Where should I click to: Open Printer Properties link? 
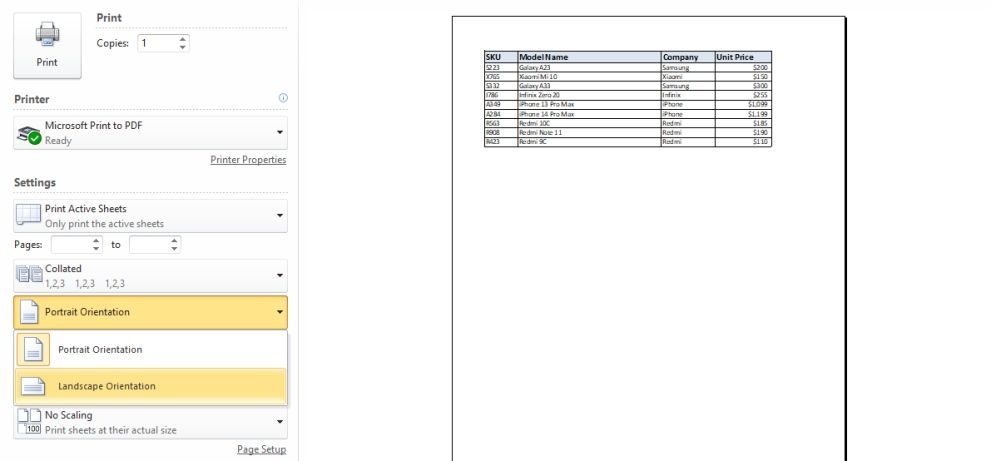248,160
